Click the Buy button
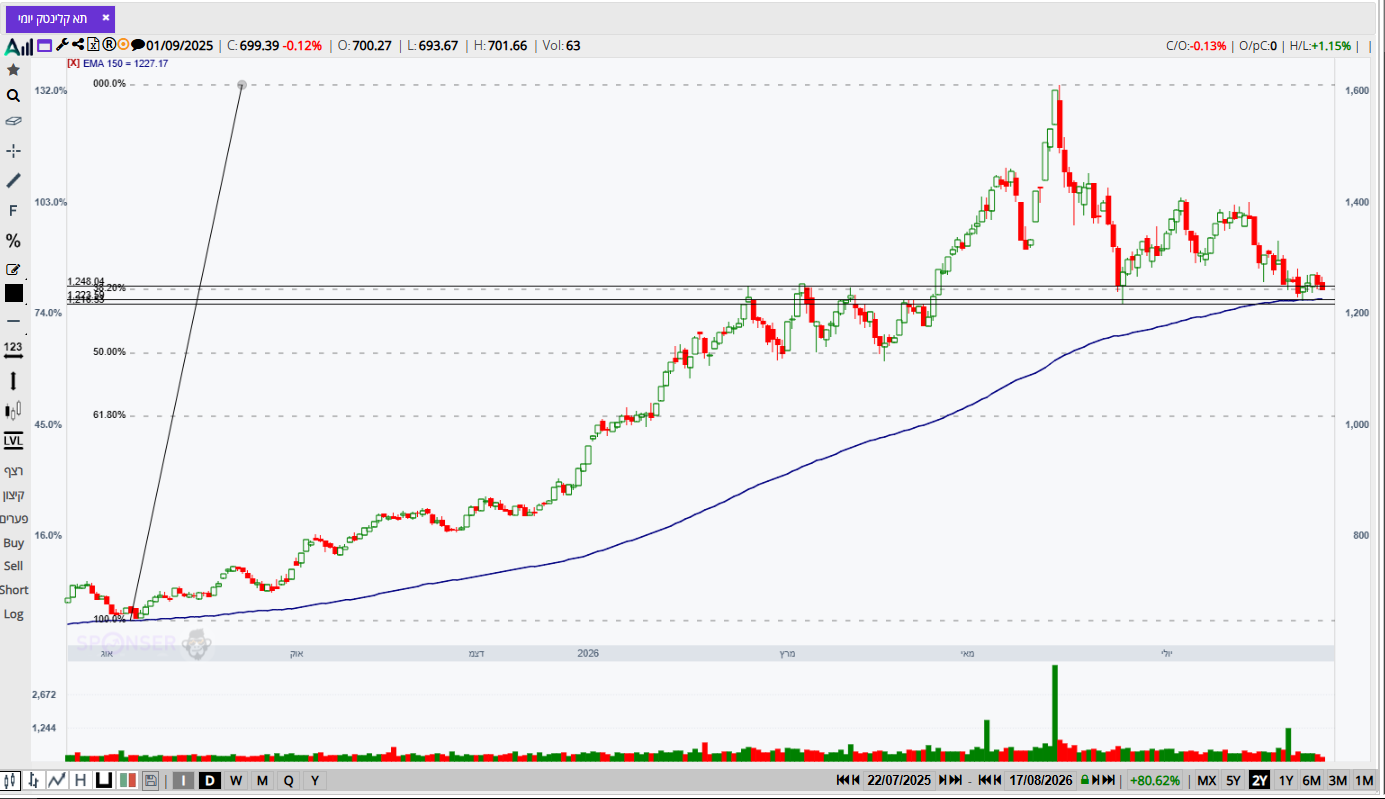1385x799 pixels. click(x=13, y=543)
